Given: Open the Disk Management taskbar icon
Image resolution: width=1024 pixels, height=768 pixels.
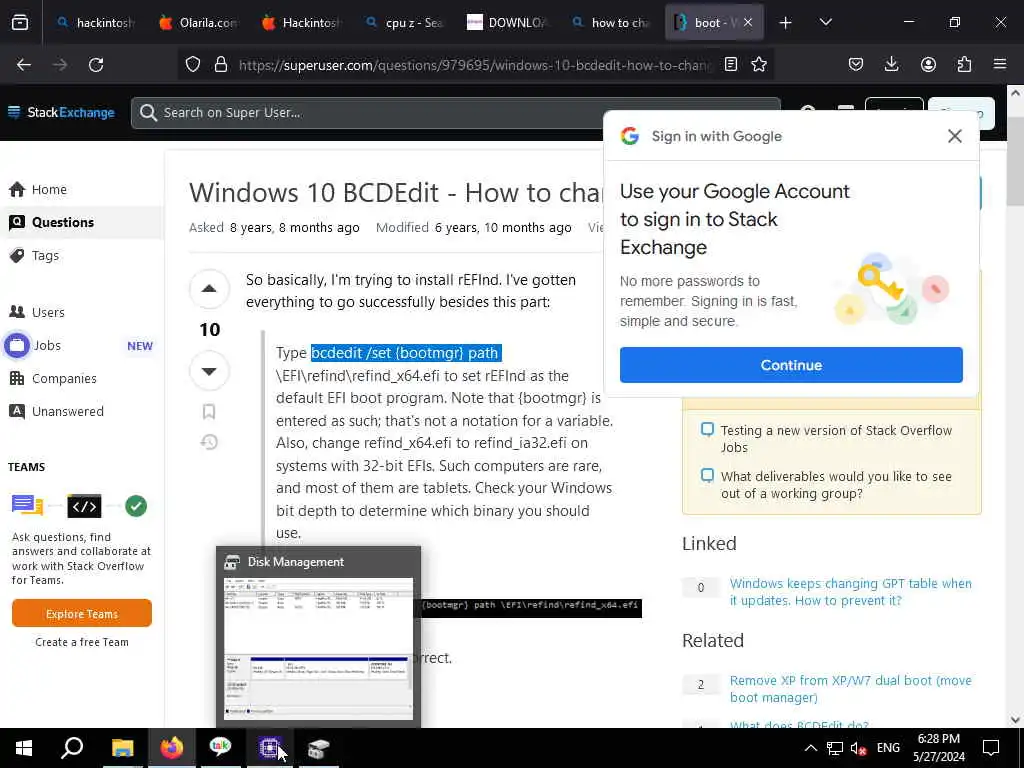Looking at the screenshot, I should coord(319,748).
